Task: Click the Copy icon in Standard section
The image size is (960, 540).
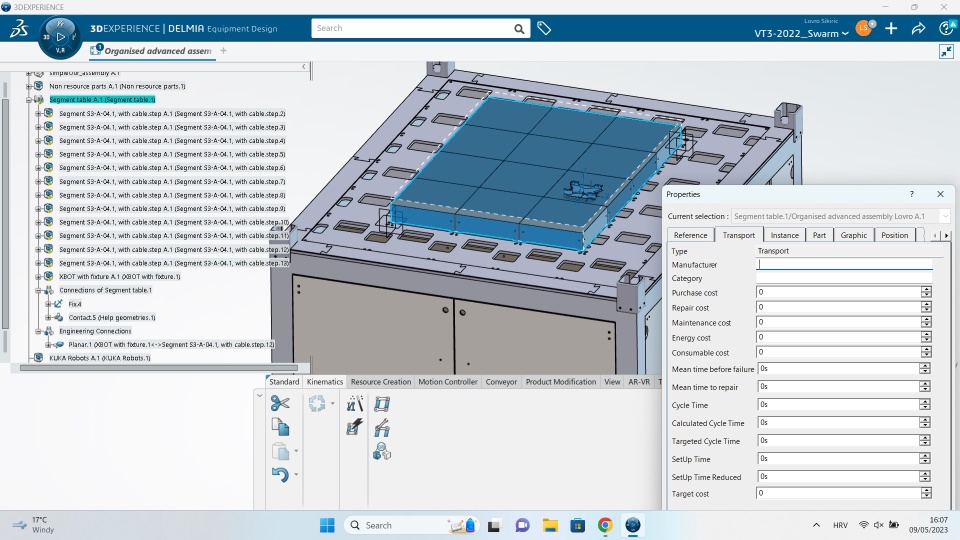Action: tap(280, 427)
